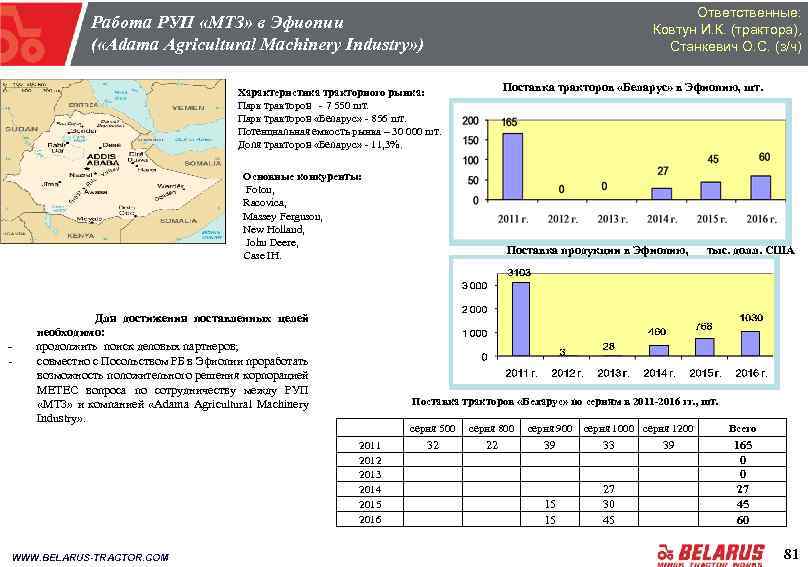This screenshot has height=567, width=808.
Task: Click the 'ADDIS ABABA' label on the map
Action: point(102,160)
